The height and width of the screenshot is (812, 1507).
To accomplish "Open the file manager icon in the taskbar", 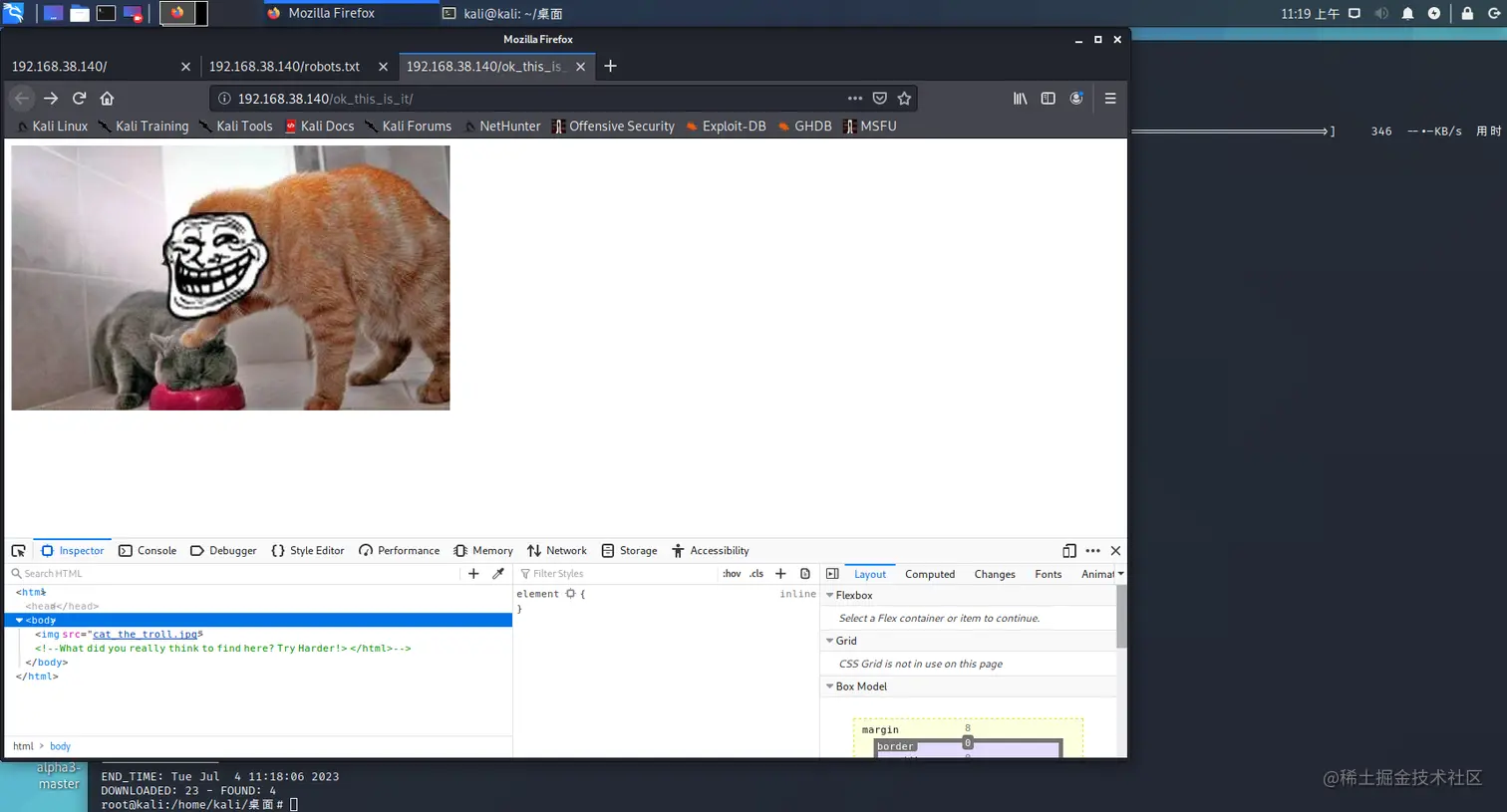I will click(x=80, y=13).
